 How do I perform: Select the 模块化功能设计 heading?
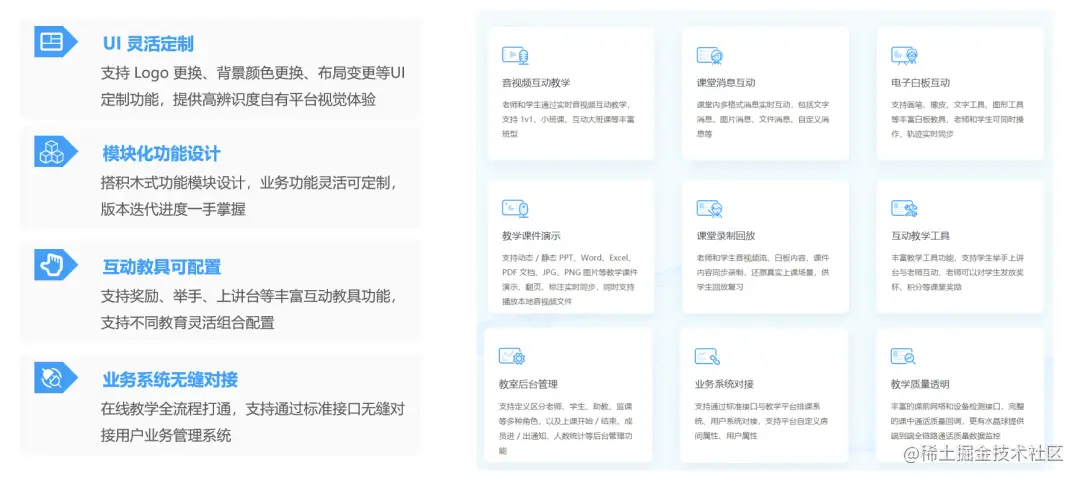click(162, 154)
